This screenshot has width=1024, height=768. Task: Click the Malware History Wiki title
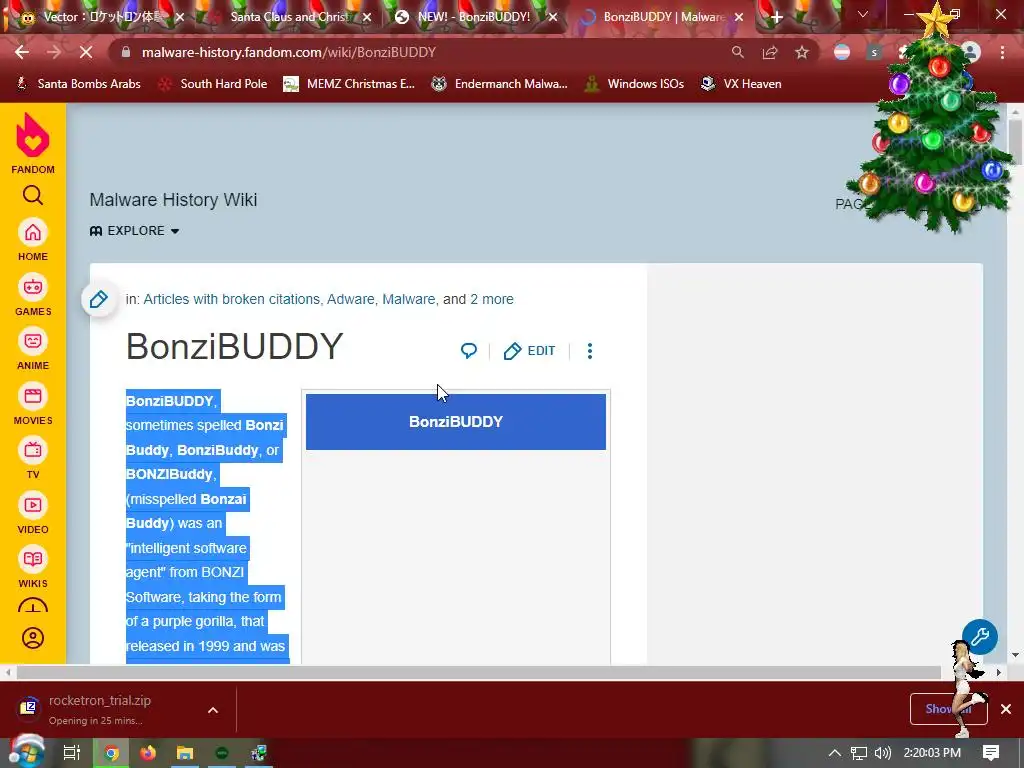[173, 200]
